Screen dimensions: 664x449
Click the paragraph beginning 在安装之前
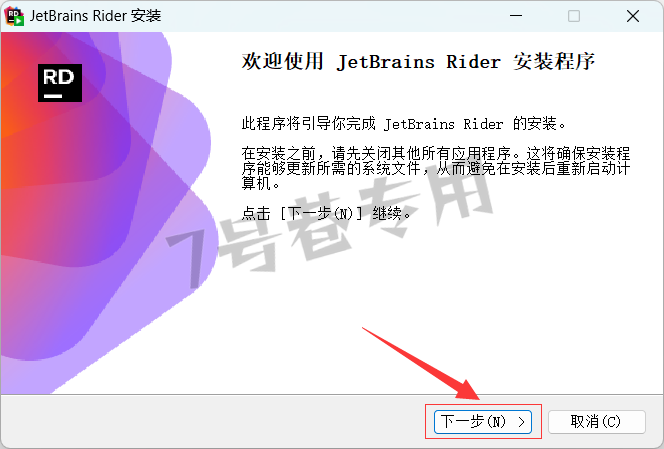point(436,168)
